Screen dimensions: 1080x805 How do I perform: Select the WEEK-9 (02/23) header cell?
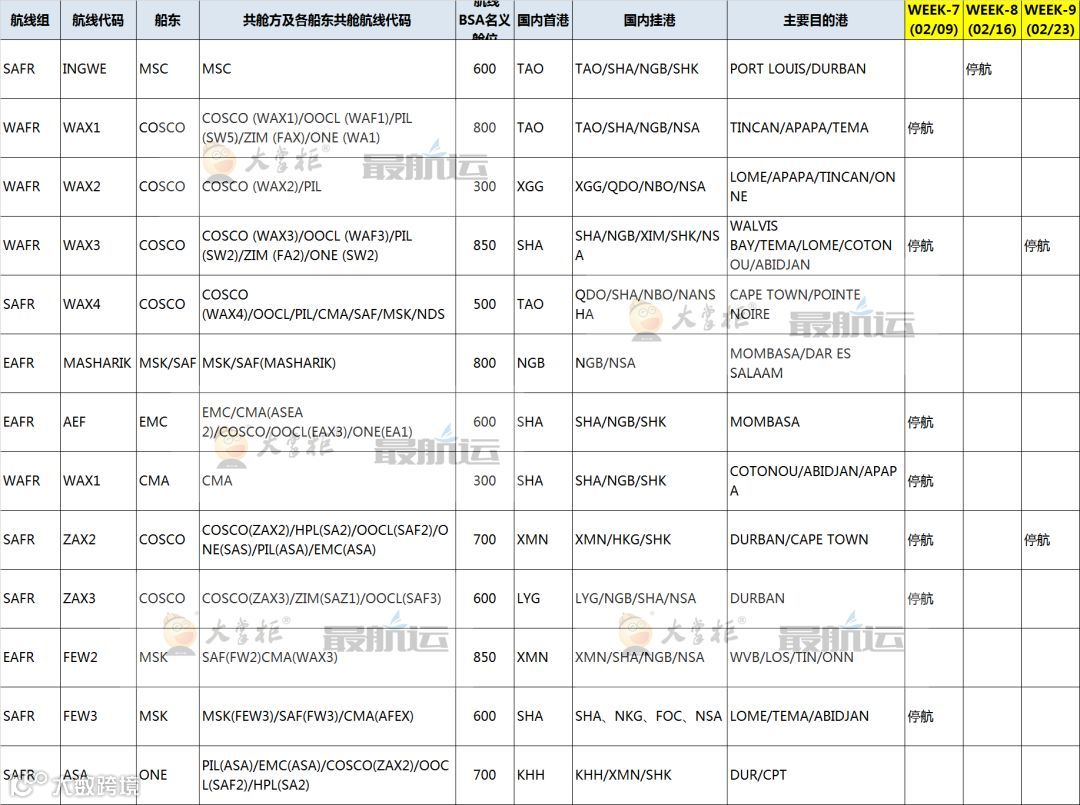tap(1050, 20)
